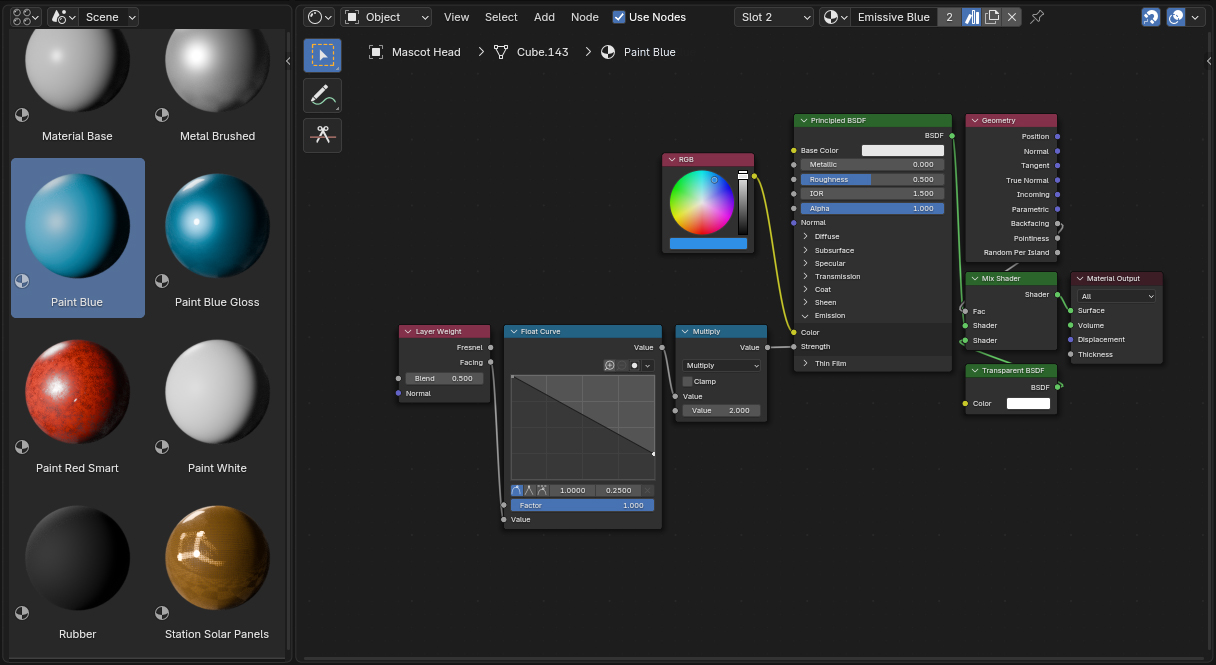Expand the Sheen panel in Principled BSDF
1216x665 pixels.
[x=805, y=302]
